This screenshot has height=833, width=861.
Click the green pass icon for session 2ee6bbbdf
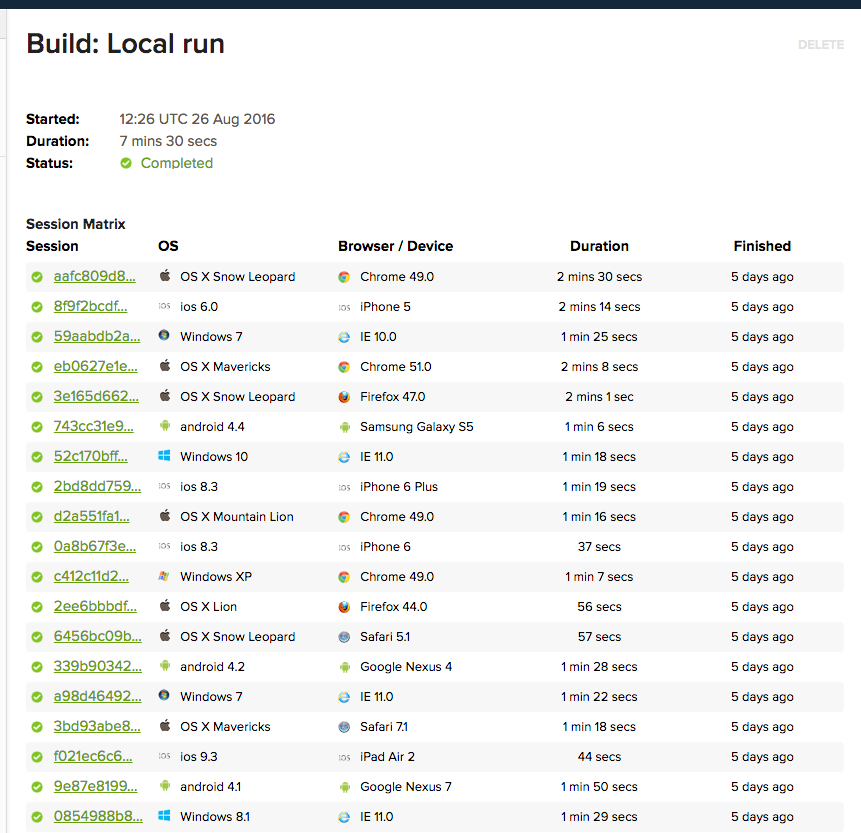[37, 607]
